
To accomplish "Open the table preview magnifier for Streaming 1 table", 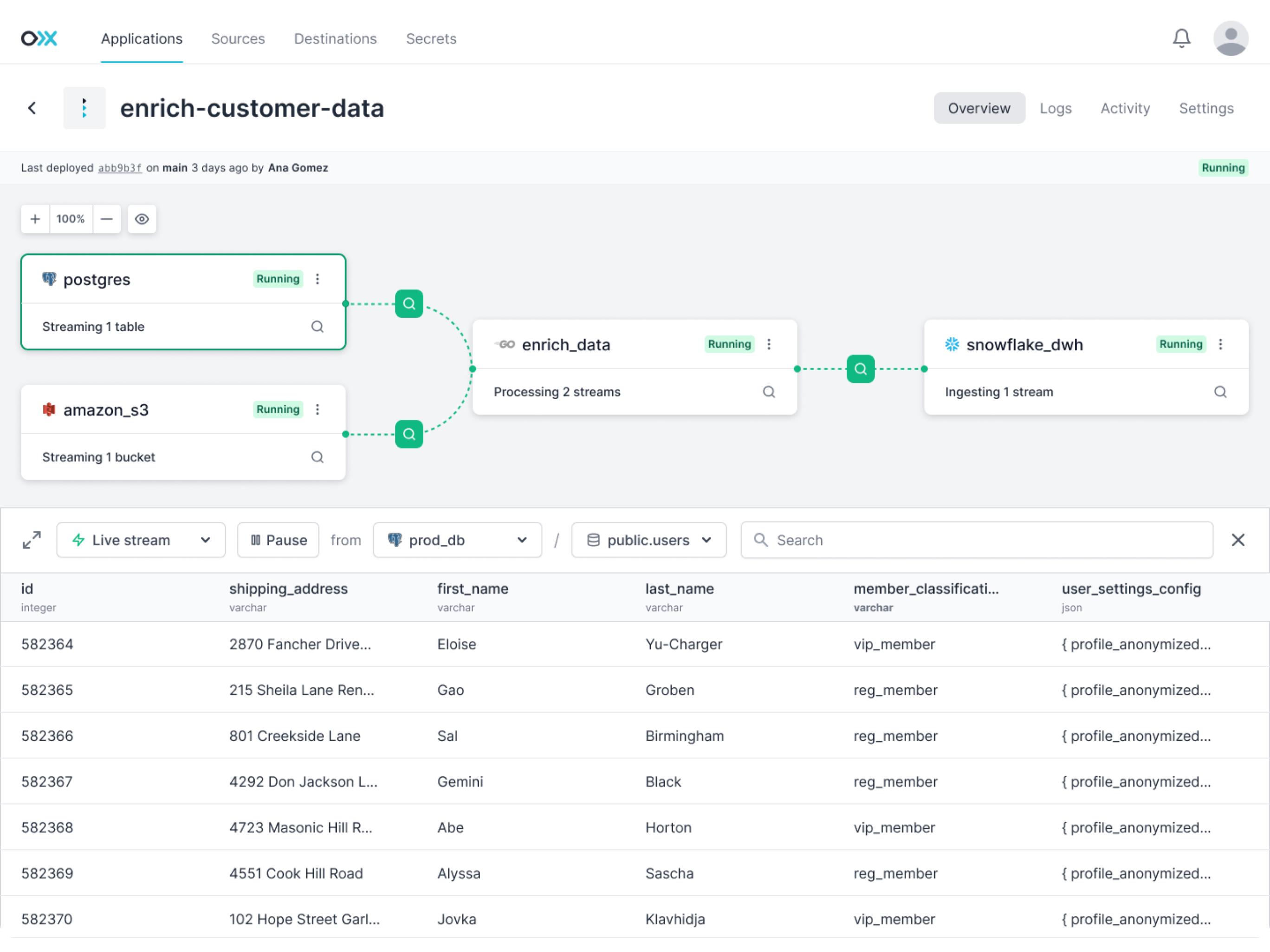I will point(317,327).
